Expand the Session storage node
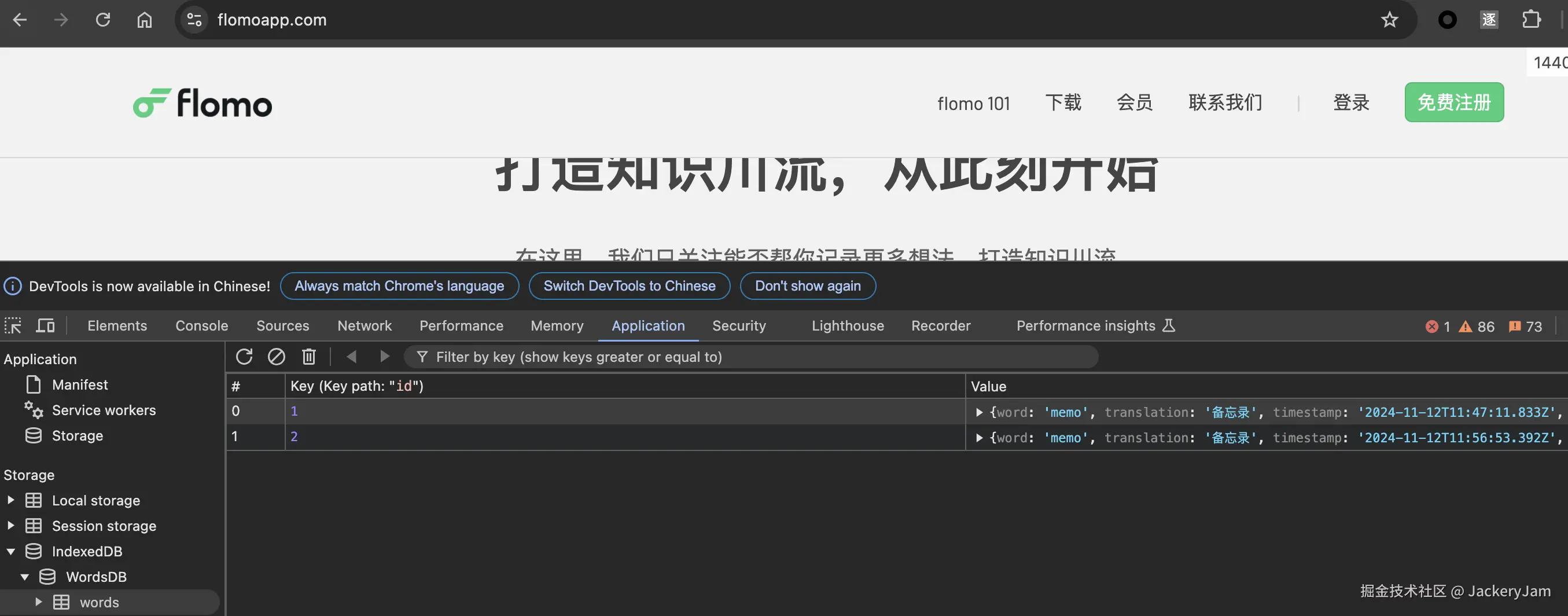Screen dimensions: 1568x616 tap(11, 525)
